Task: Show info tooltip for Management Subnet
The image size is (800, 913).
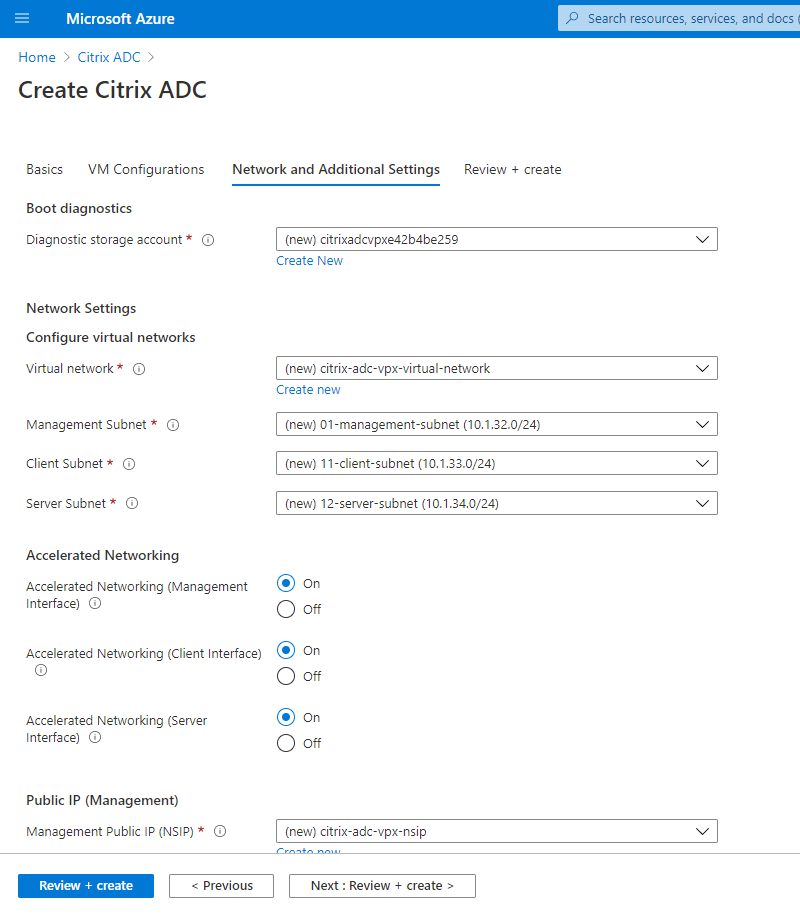Action: click(173, 425)
